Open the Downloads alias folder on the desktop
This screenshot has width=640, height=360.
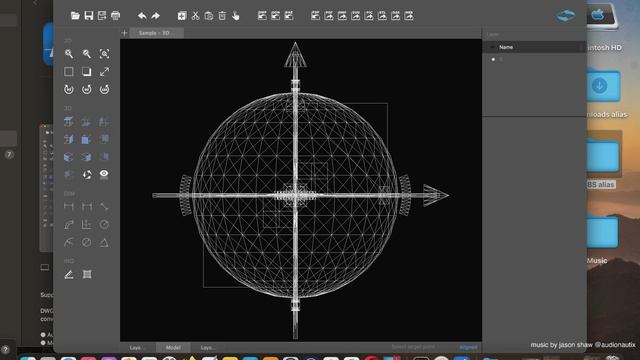click(x=604, y=86)
